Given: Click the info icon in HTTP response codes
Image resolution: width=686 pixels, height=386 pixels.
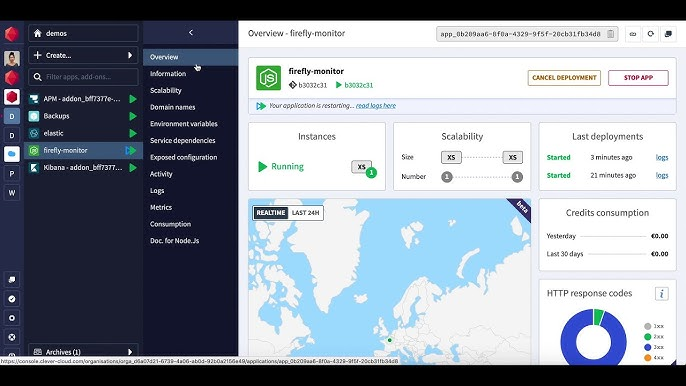Looking at the screenshot, I should tap(662, 294).
